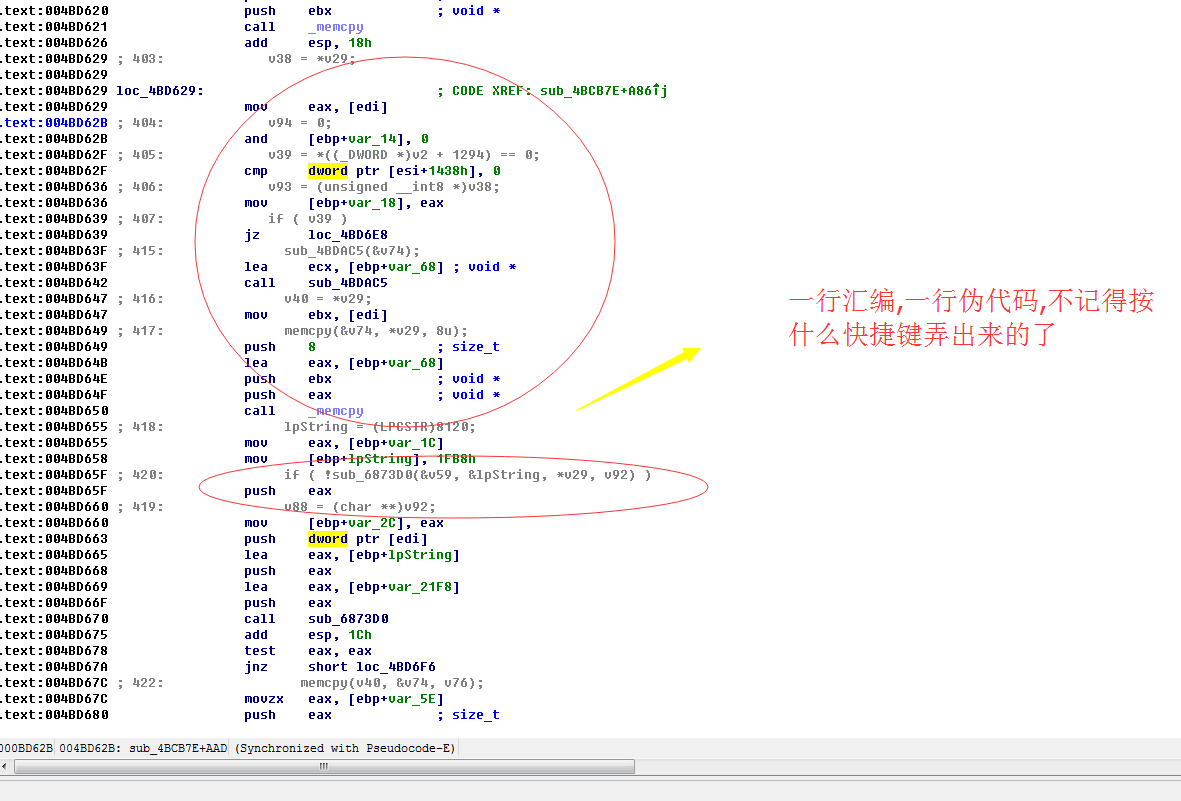Click the 'mov ebx, [edi]' instruction

[x=316, y=315]
